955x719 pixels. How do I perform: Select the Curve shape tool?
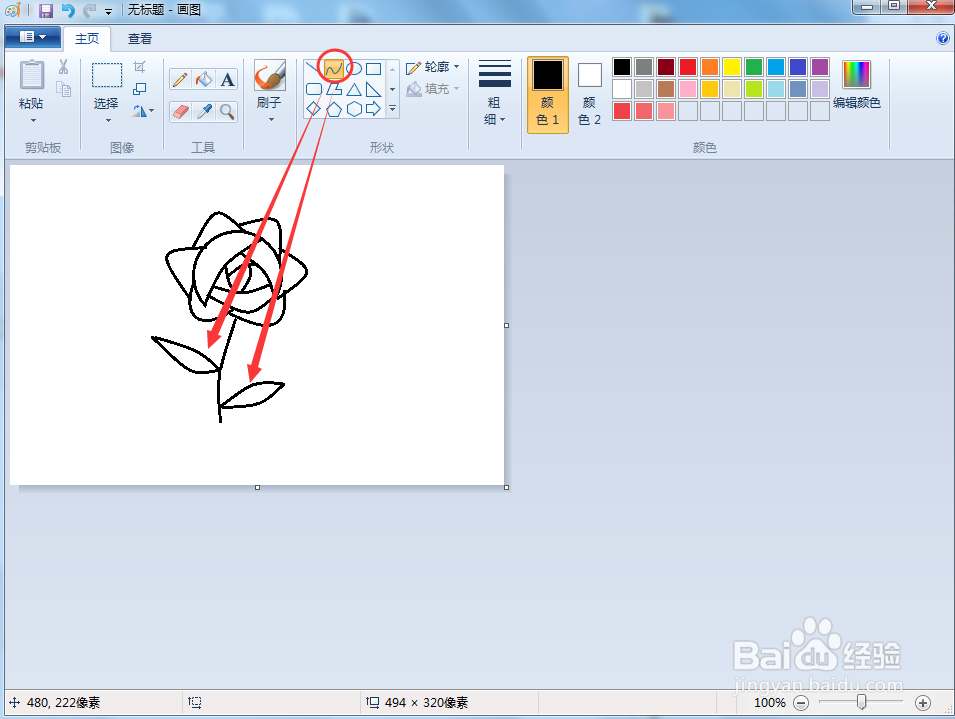tap(333, 68)
